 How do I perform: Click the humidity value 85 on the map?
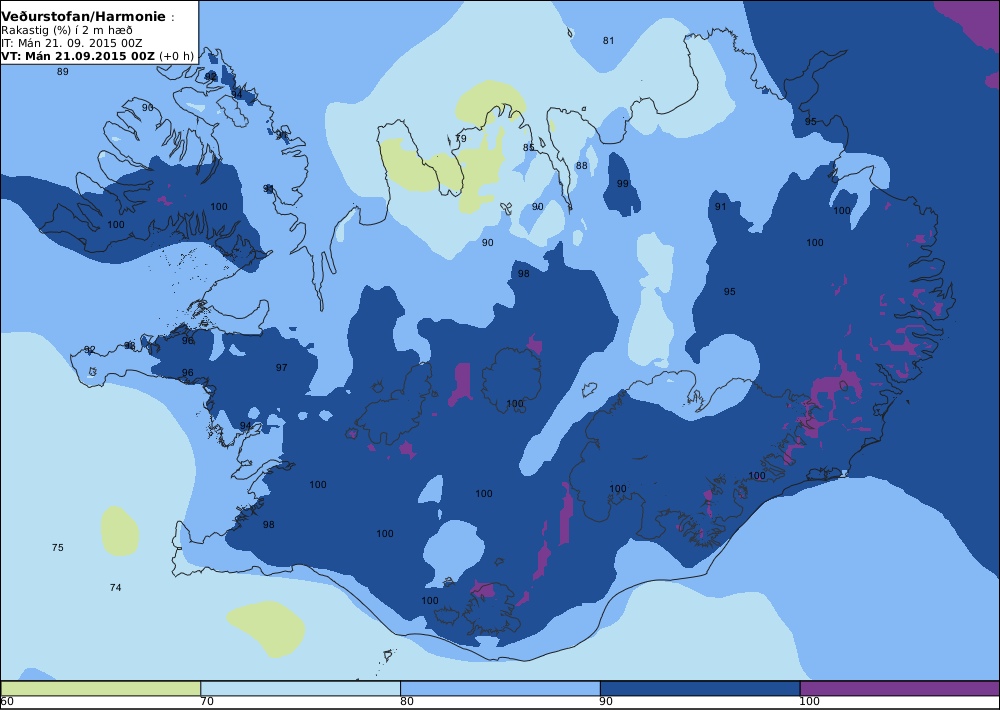pyautogui.click(x=529, y=148)
